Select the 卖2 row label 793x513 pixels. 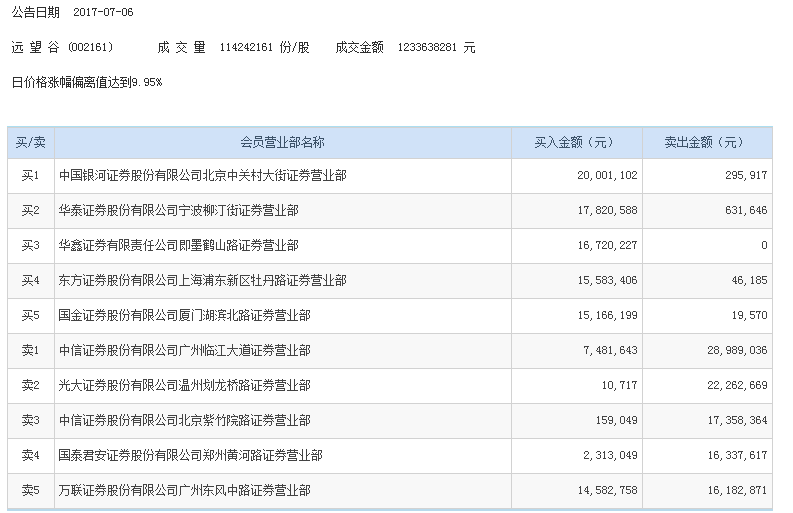(x=30, y=386)
